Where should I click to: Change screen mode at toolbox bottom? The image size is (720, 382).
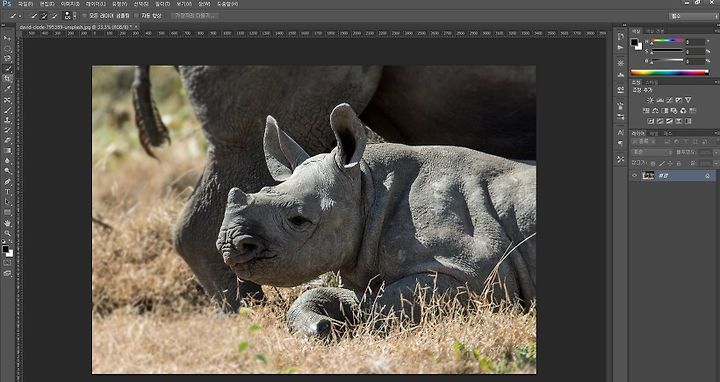click(7, 273)
